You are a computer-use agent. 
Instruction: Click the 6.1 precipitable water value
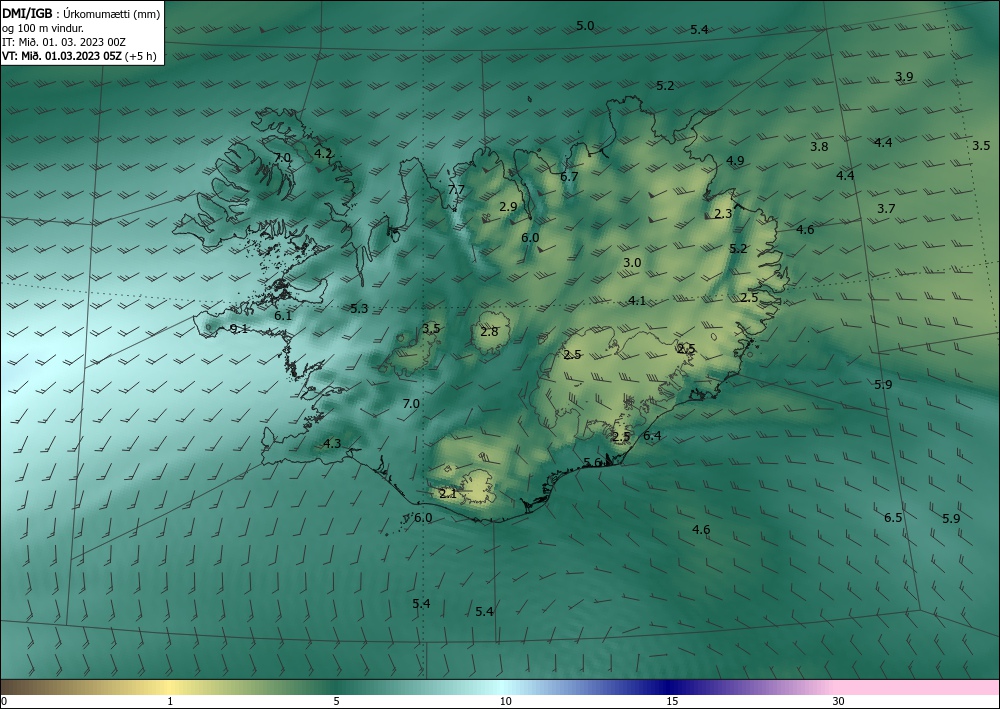click(283, 316)
